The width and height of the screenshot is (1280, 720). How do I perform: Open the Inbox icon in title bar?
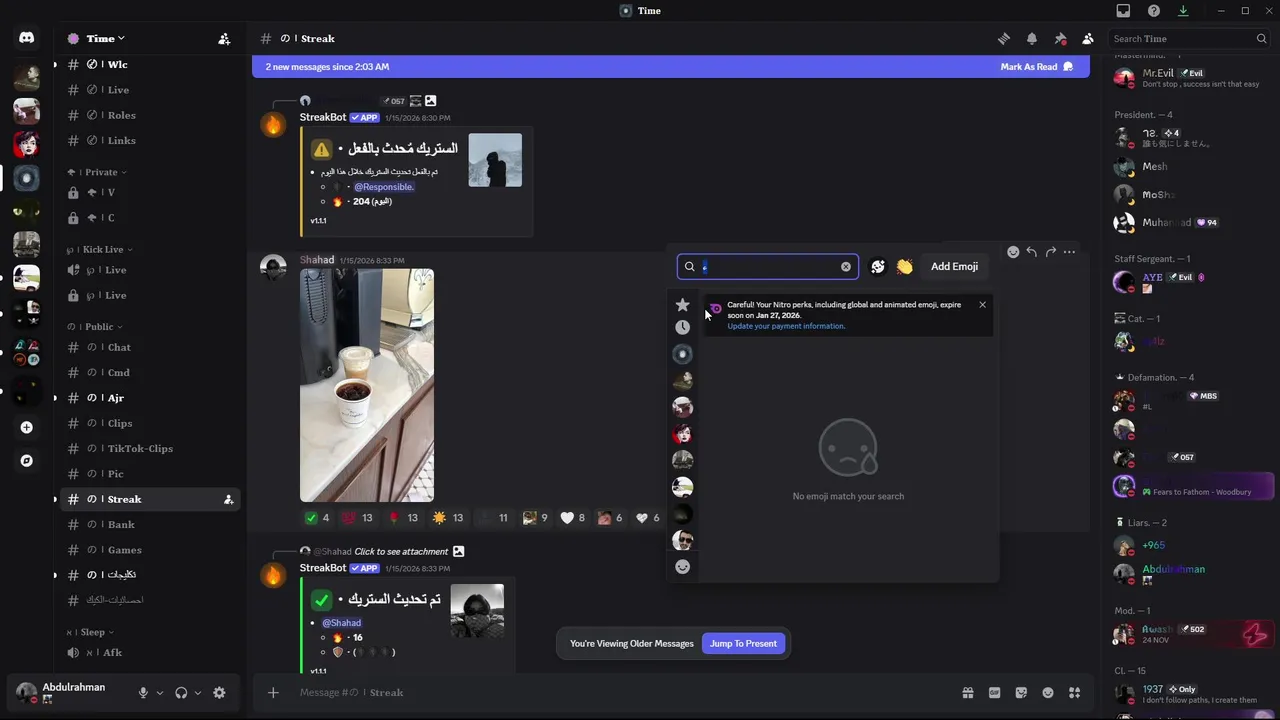point(1124,11)
